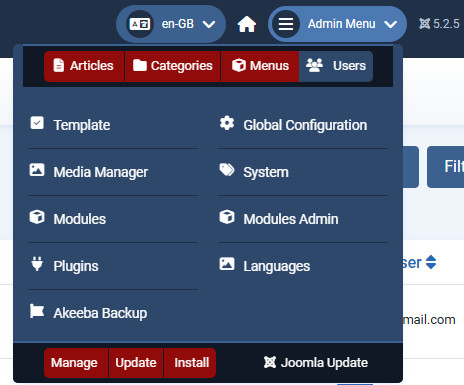Click the Global Configuration gear icon
464x385 pixels.
coord(227,123)
